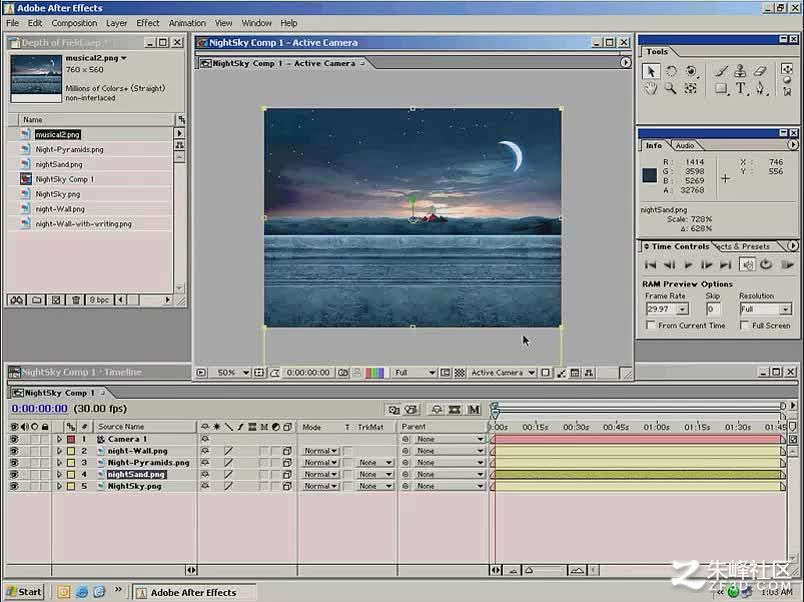The image size is (804, 602).
Task: Hide the night-Wall.png layer
Action: point(14,451)
